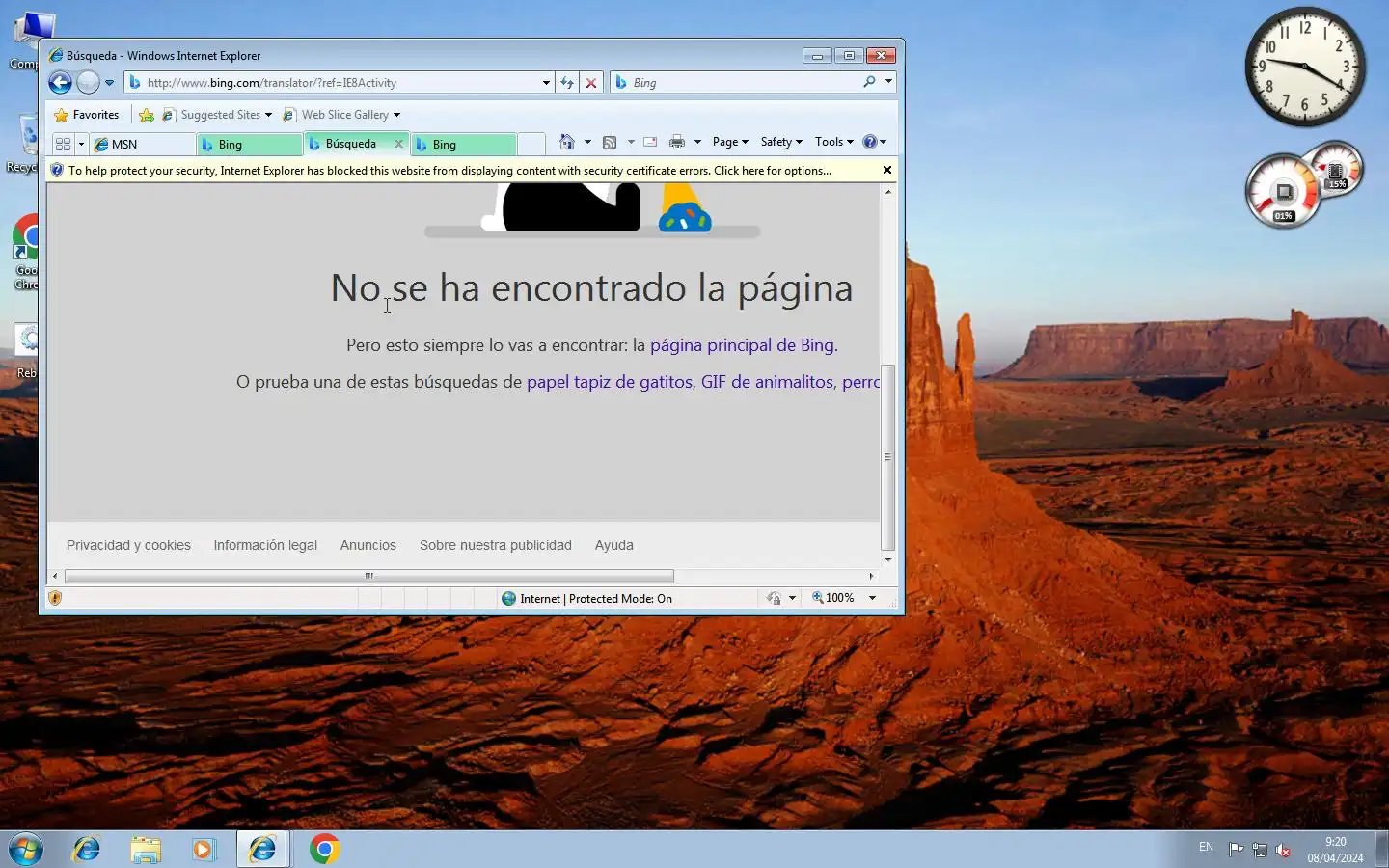Click the status bar padlock privacy icon

774,598
